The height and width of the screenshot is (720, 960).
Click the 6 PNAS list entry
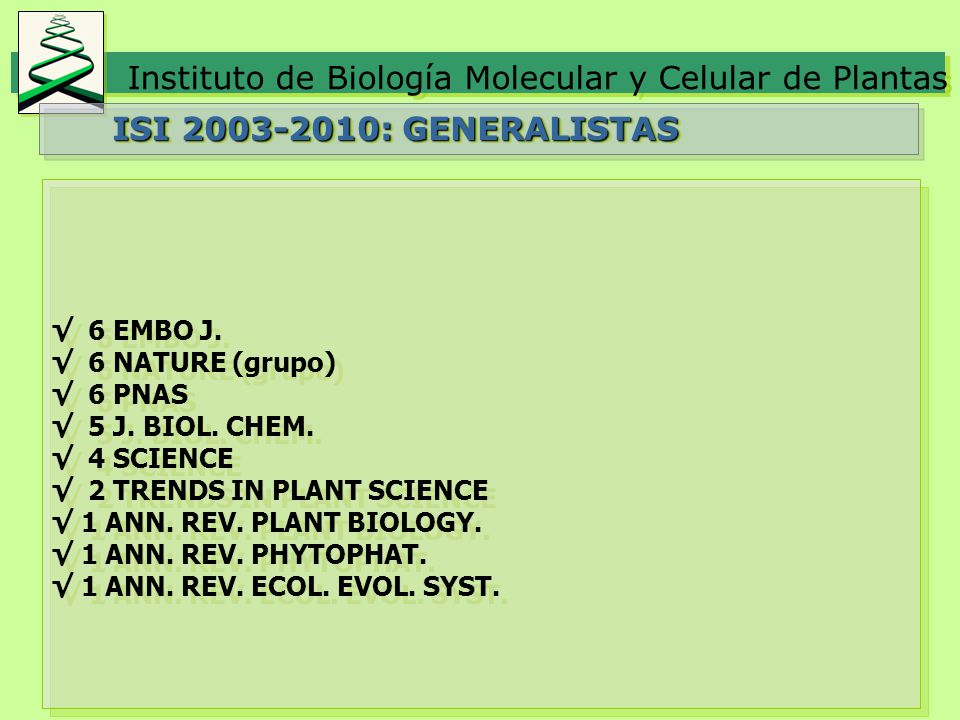(x=138, y=394)
